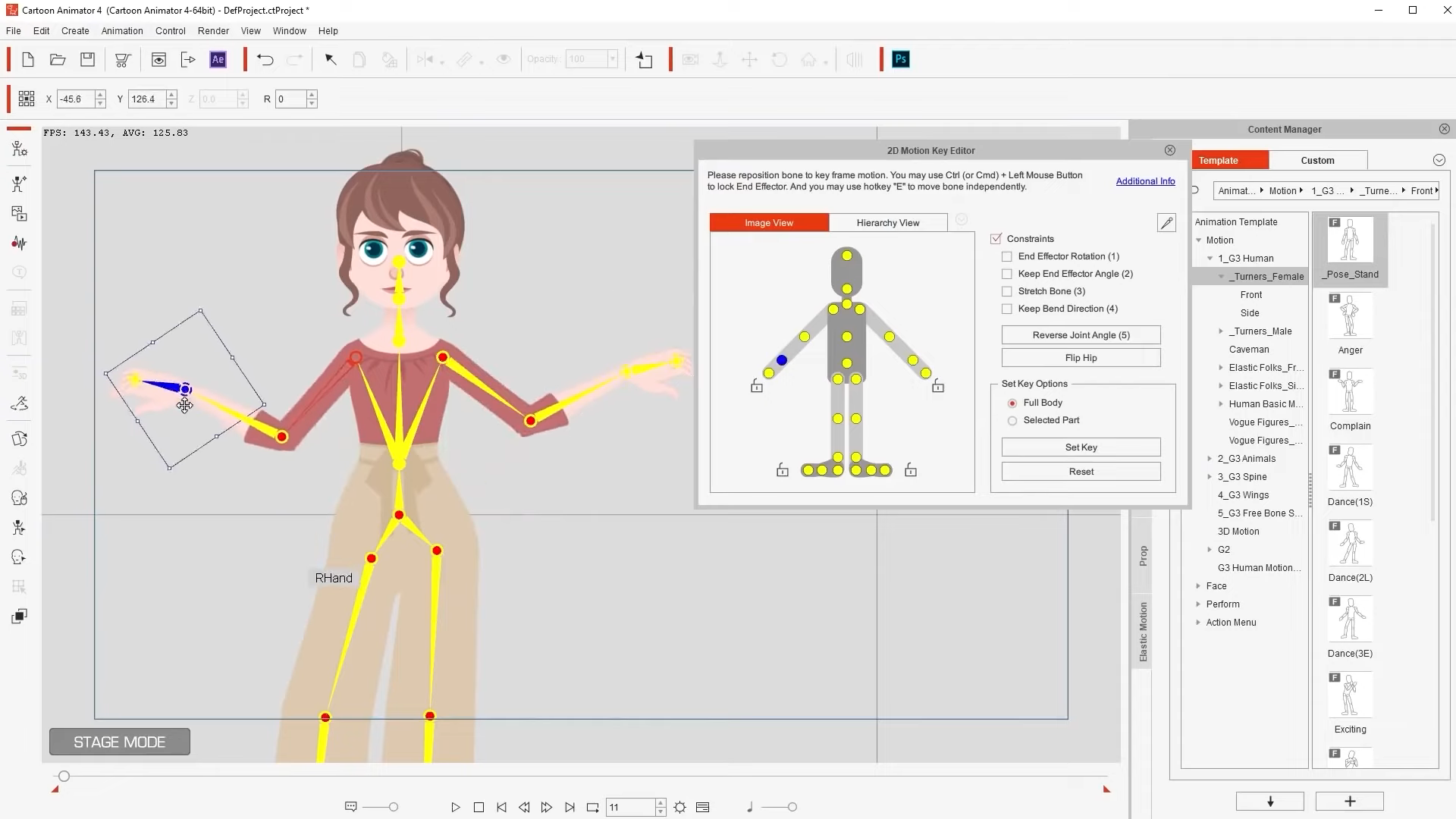
Task: Enable Stretch Bone (3)
Action: [1007, 291]
